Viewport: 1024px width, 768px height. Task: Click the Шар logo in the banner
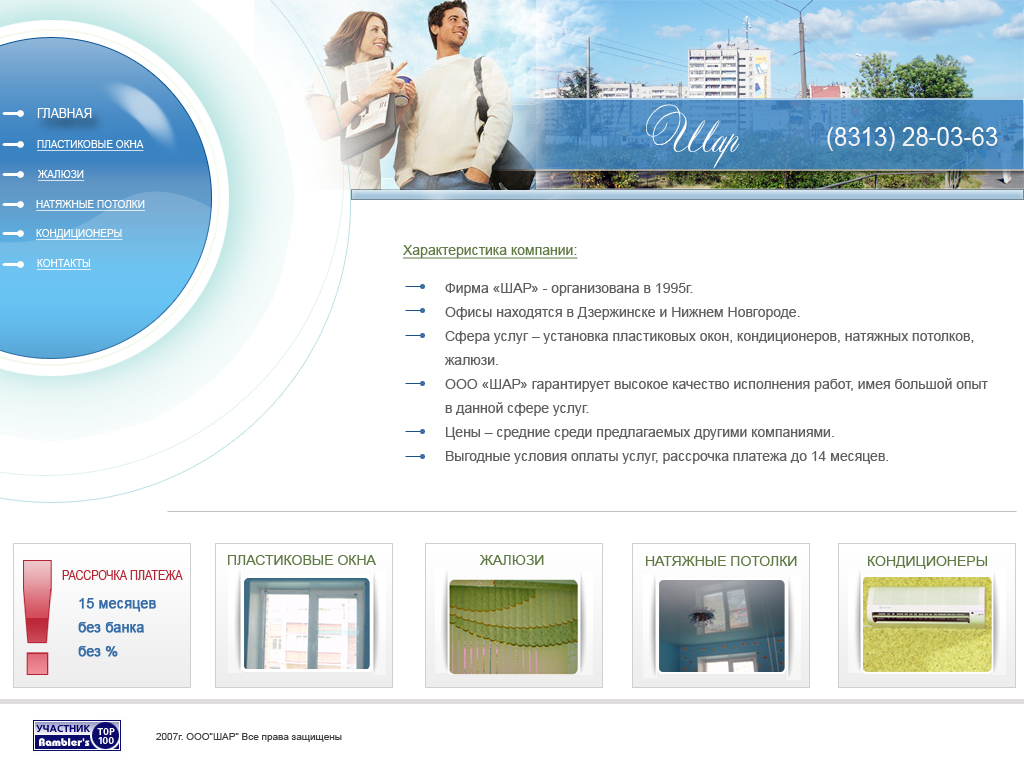click(692, 134)
